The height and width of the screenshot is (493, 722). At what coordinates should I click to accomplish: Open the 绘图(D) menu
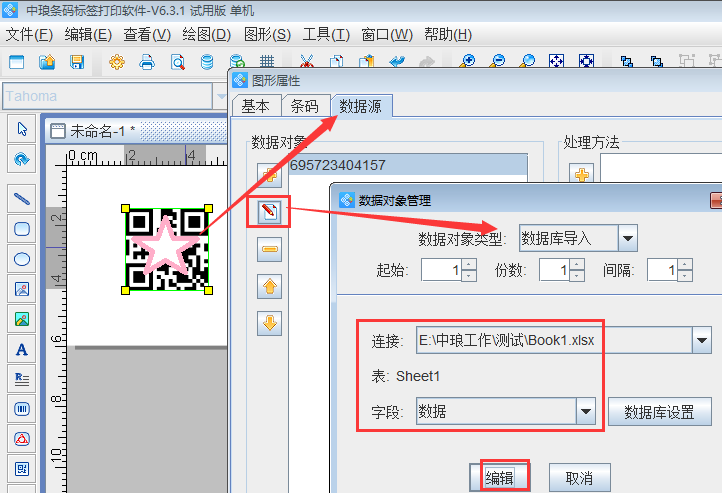206,35
